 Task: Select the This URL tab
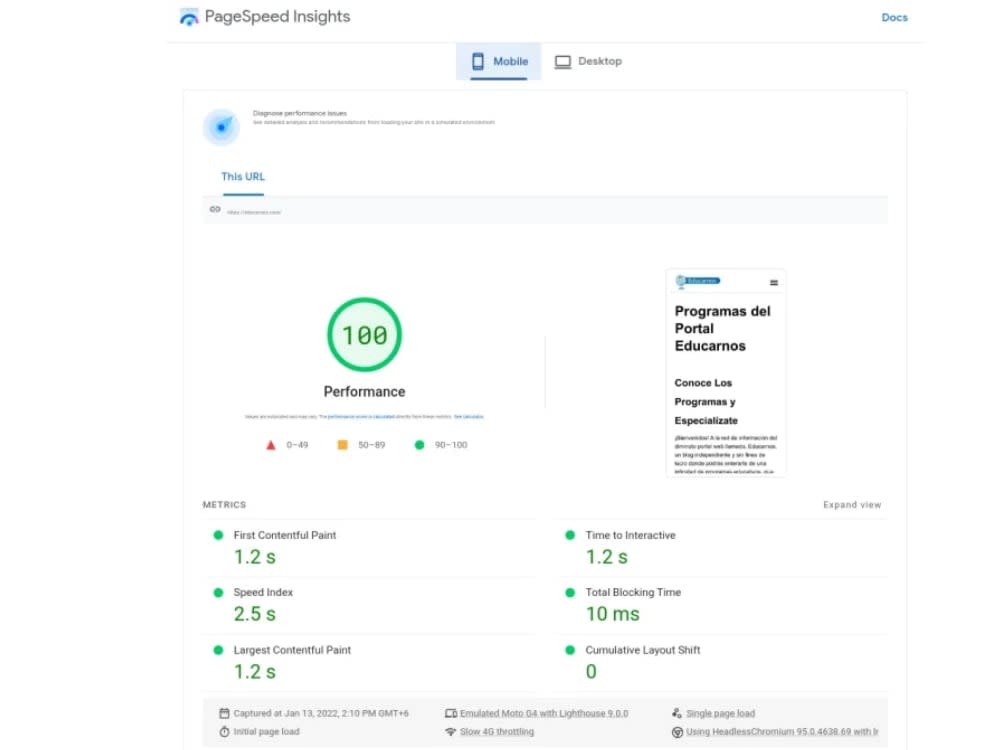point(242,175)
